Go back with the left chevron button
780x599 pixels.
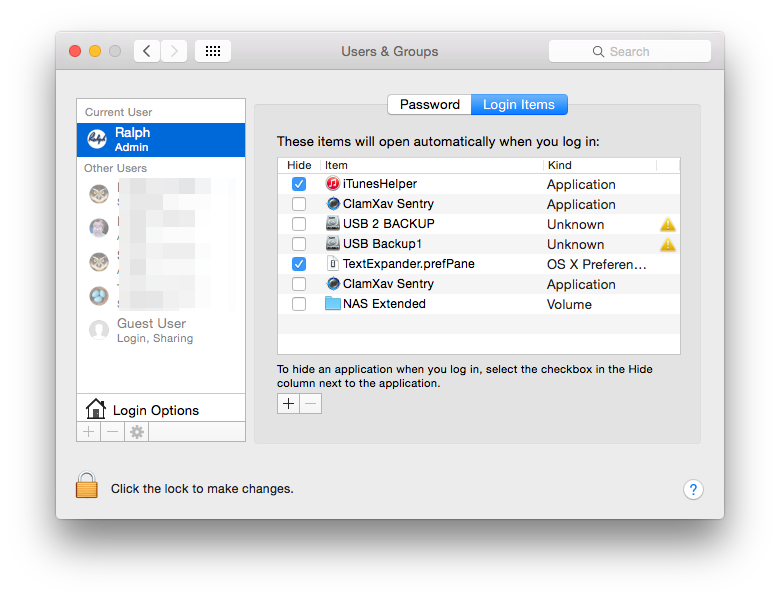click(x=147, y=51)
